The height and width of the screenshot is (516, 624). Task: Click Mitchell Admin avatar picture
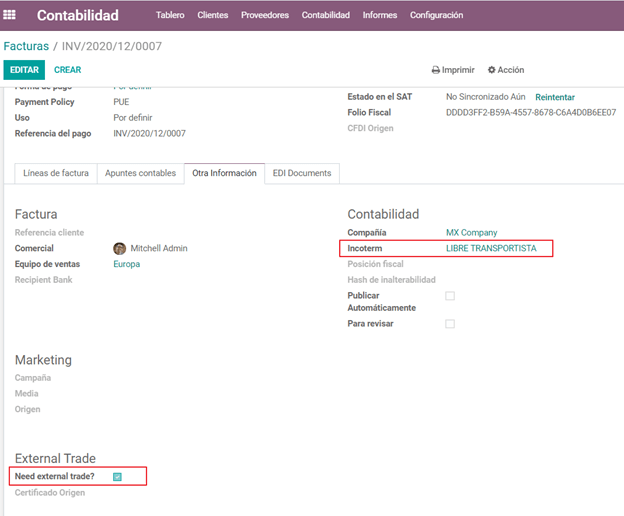point(120,248)
